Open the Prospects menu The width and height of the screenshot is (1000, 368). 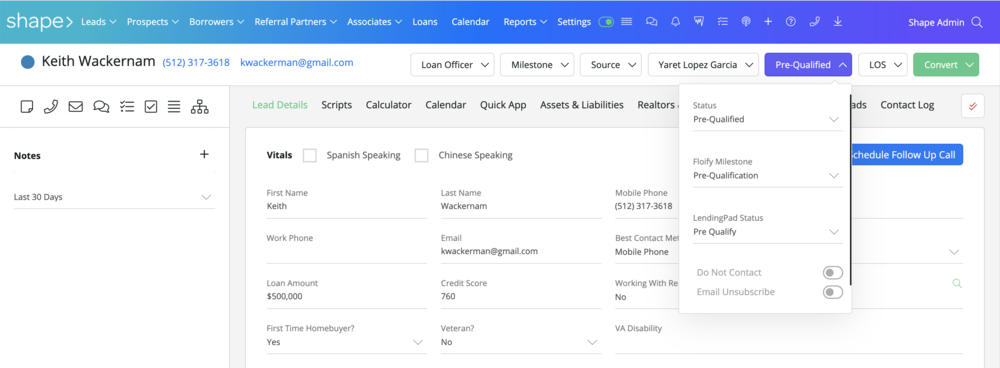point(152,22)
